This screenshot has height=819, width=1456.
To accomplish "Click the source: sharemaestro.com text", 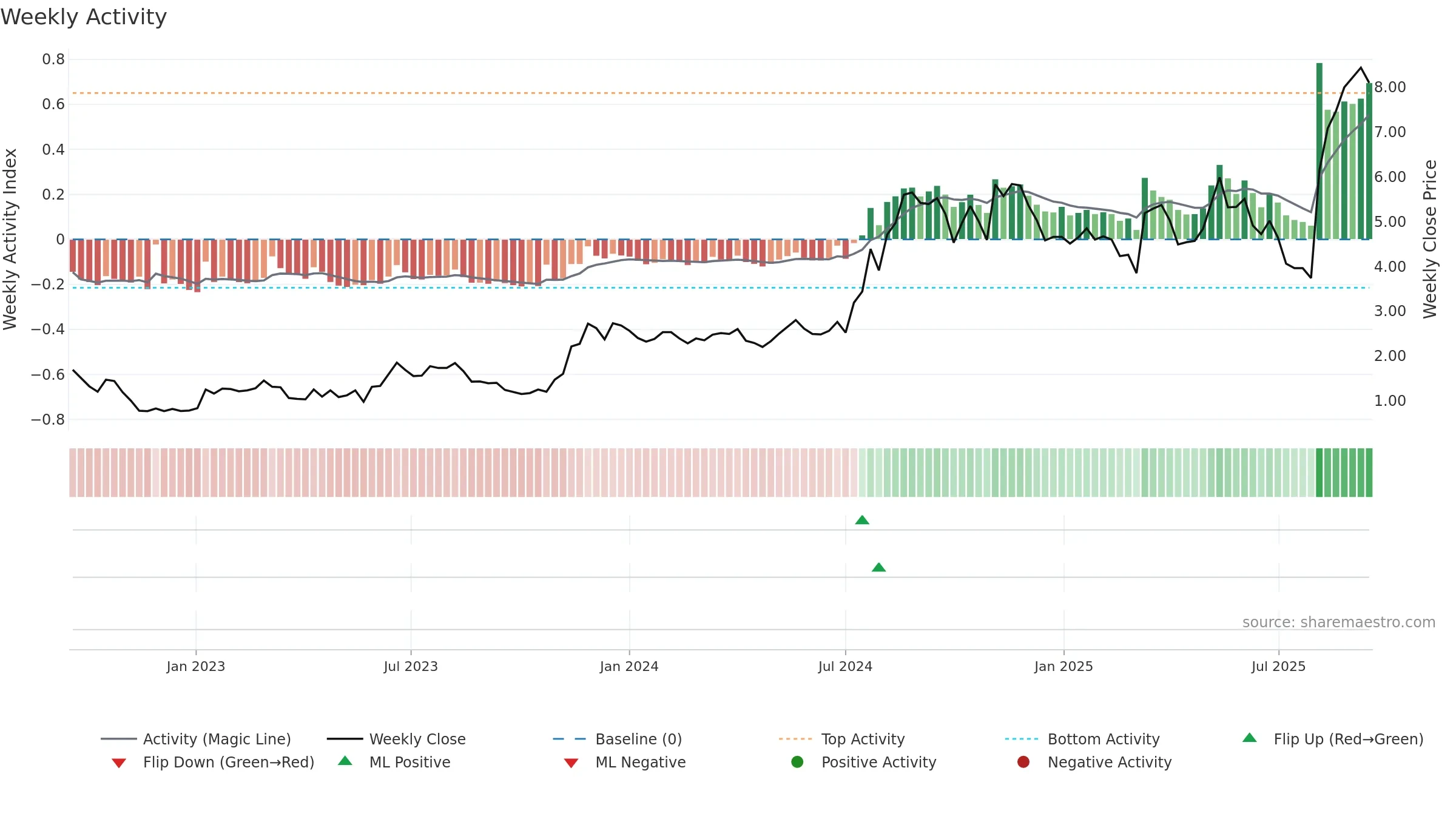I will coord(1338,622).
